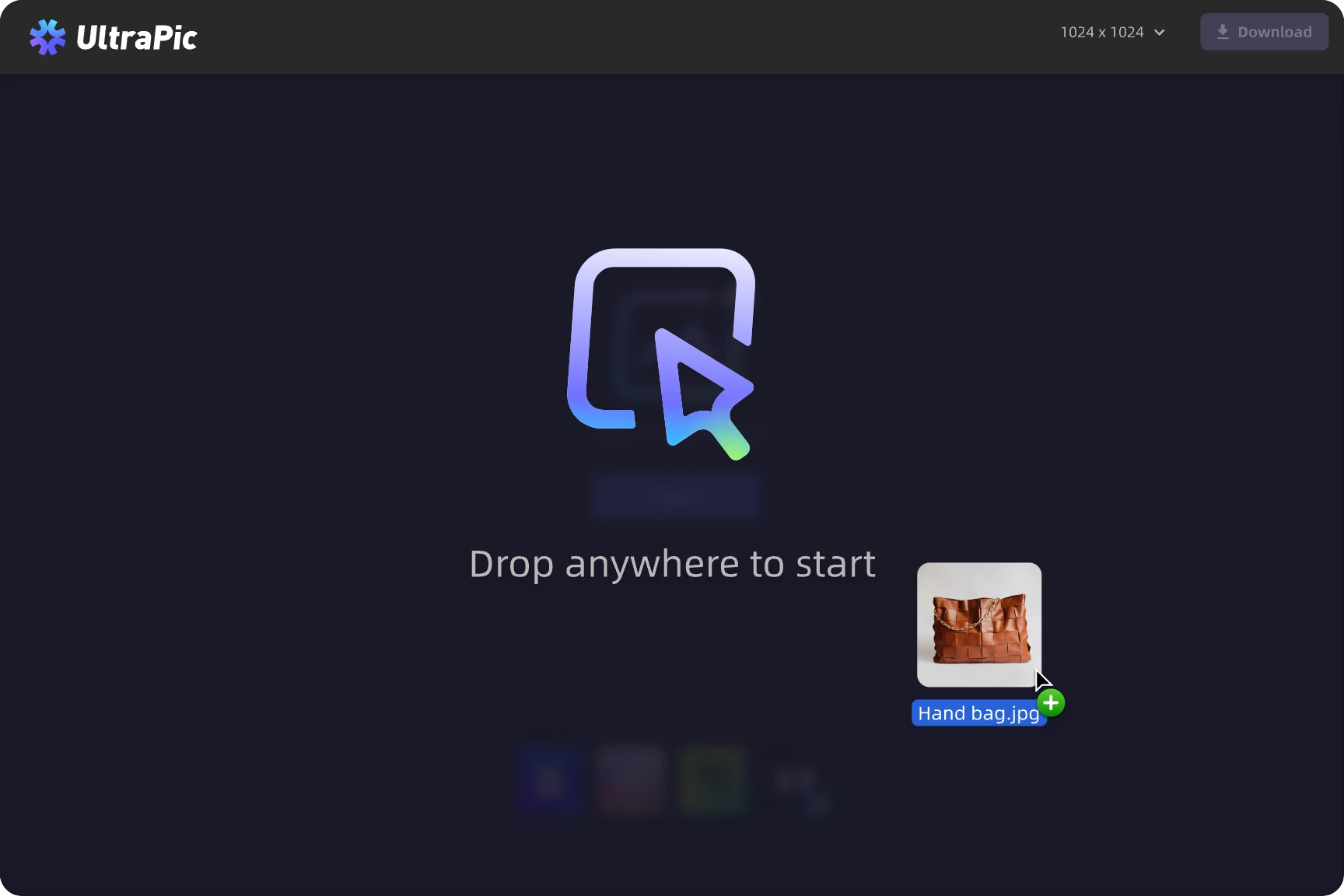Screen dimensions: 1344x896
Task: Click the green plus badge
Action: pos(1051,703)
